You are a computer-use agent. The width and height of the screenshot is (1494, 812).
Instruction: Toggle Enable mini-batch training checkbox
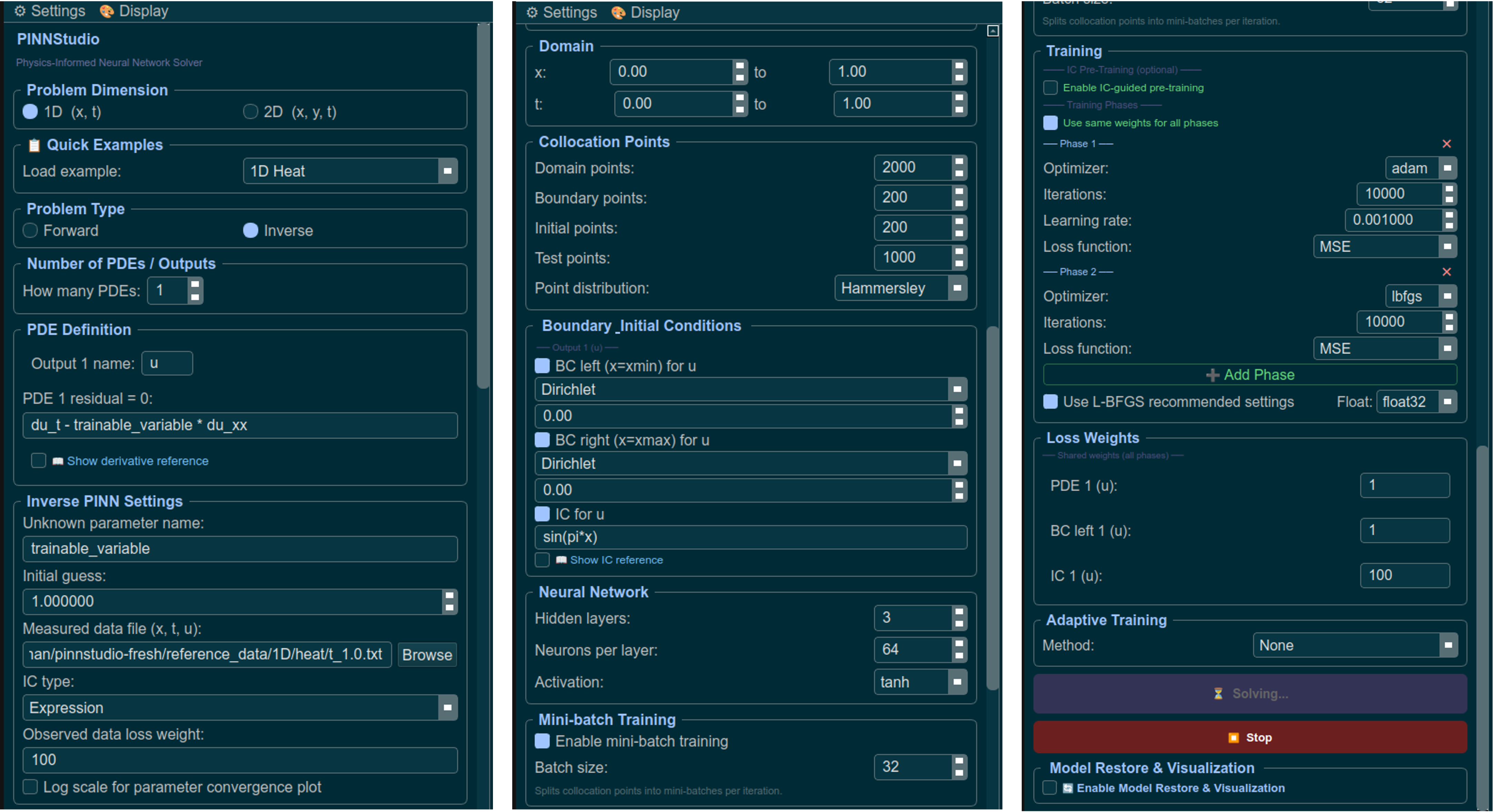pos(542,741)
